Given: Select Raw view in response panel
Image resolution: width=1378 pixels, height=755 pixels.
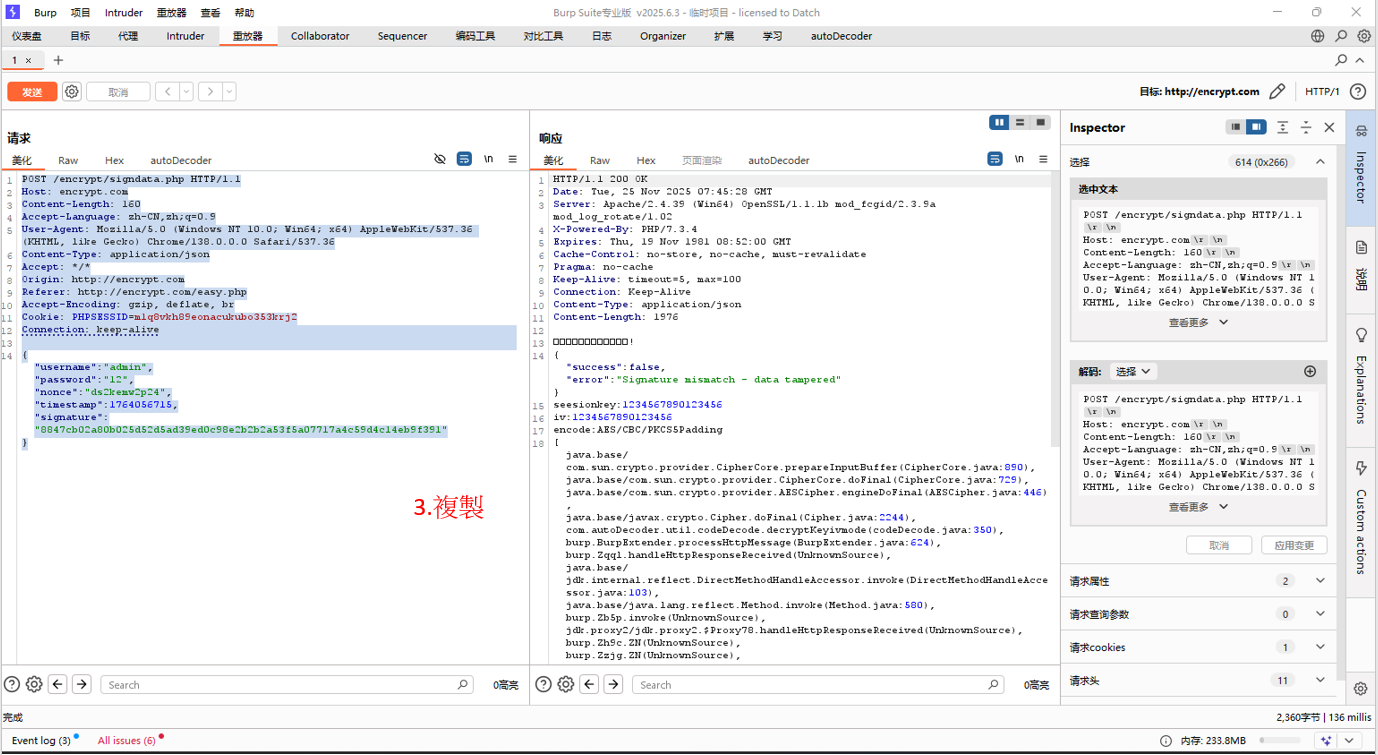Looking at the screenshot, I should (x=600, y=160).
